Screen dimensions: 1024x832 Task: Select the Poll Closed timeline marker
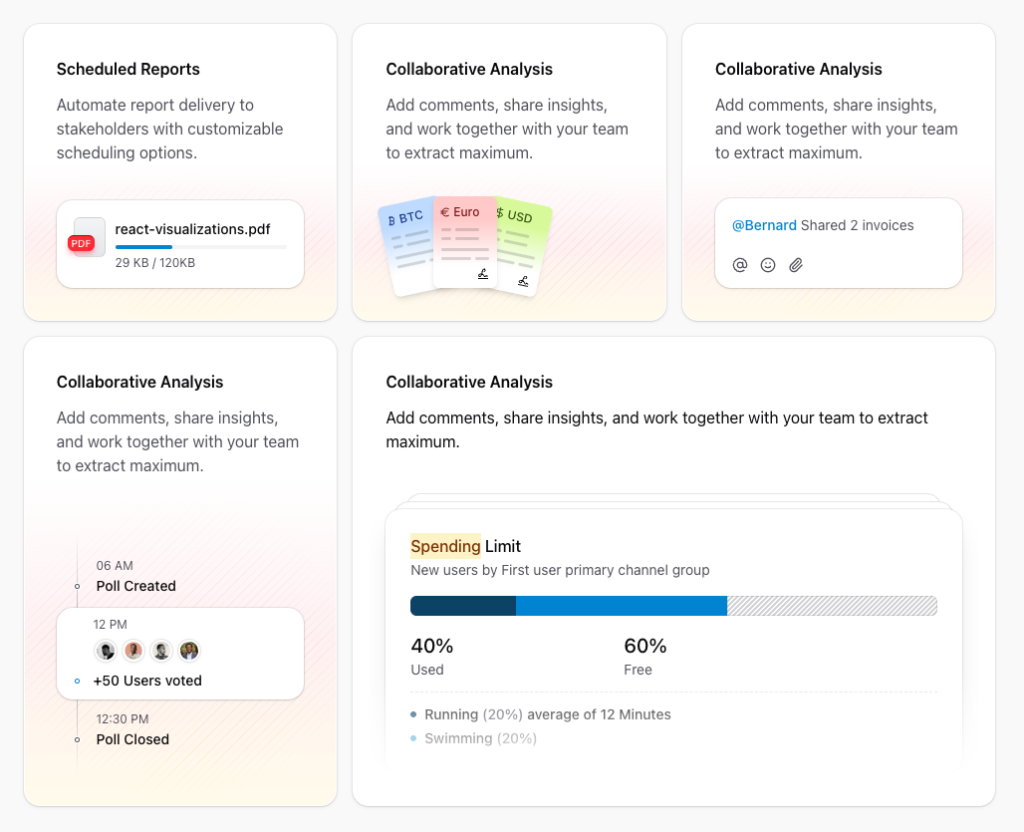77,740
